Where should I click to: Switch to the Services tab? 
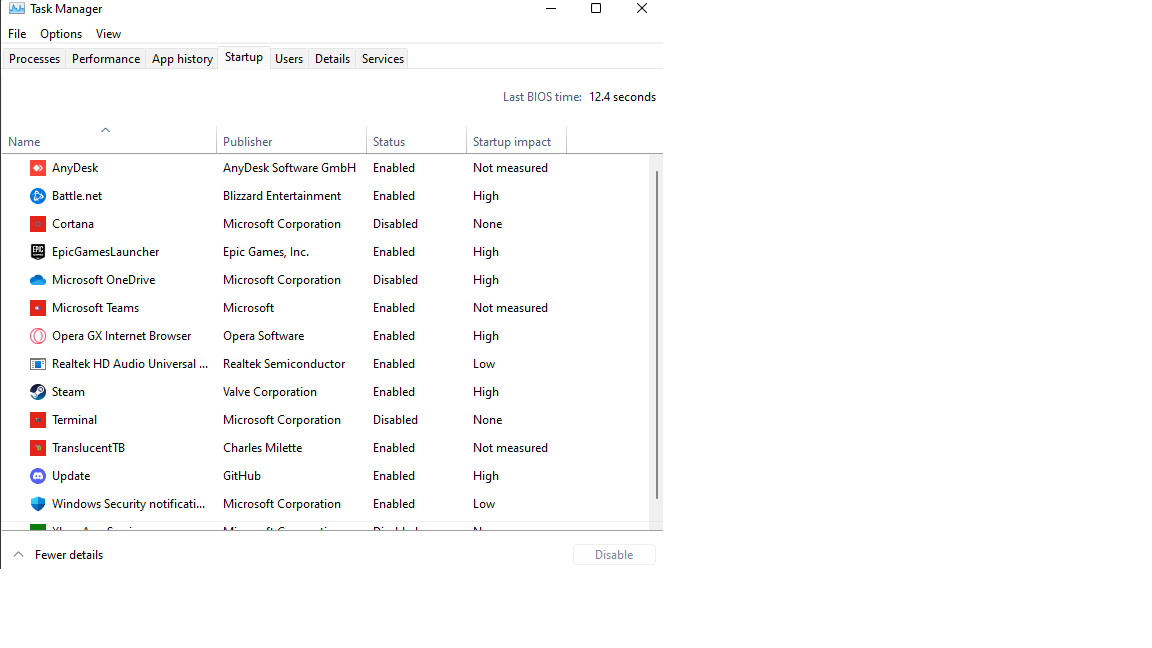pos(383,59)
